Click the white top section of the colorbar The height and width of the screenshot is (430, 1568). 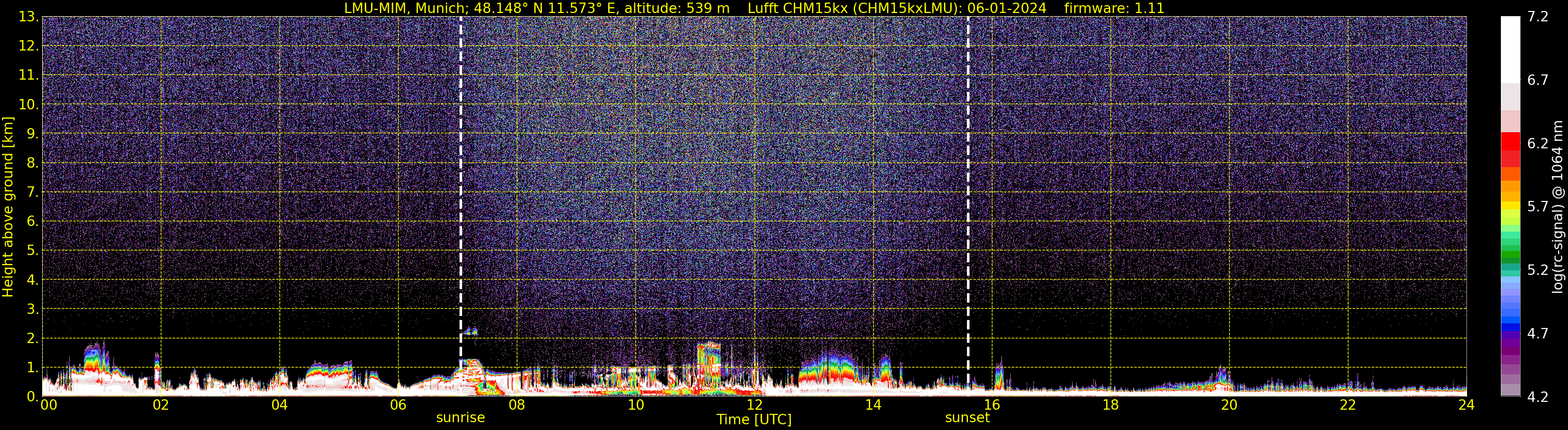coord(1510,49)
